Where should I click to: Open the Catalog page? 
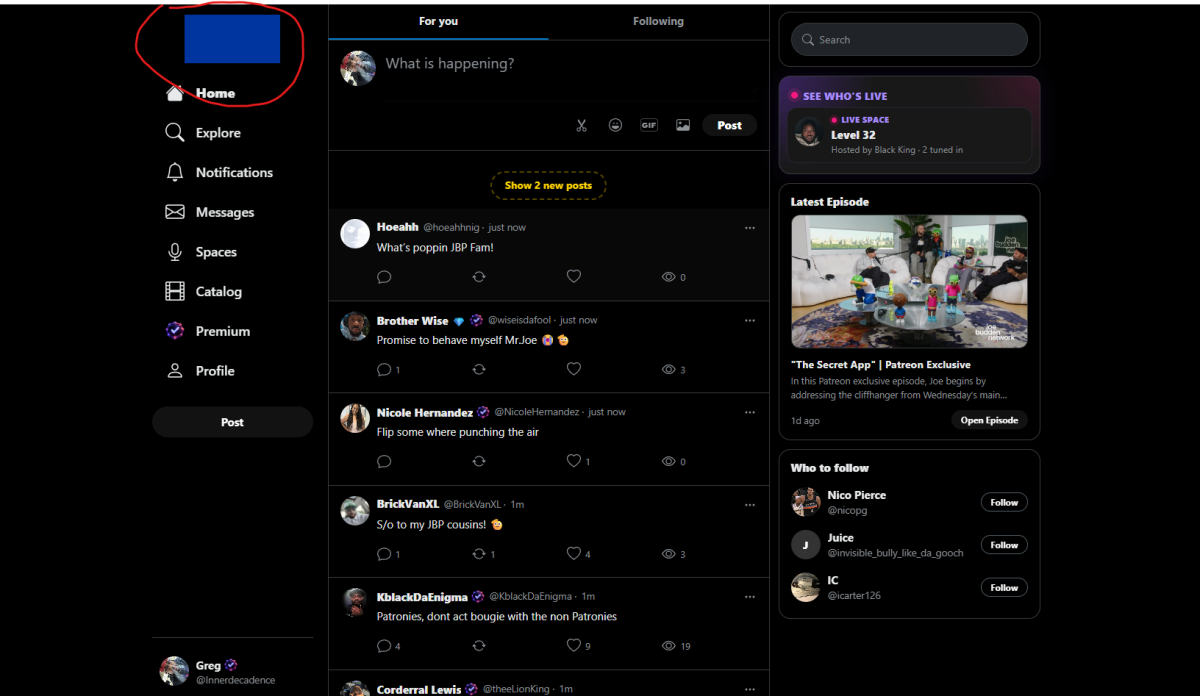pos(204,292)
